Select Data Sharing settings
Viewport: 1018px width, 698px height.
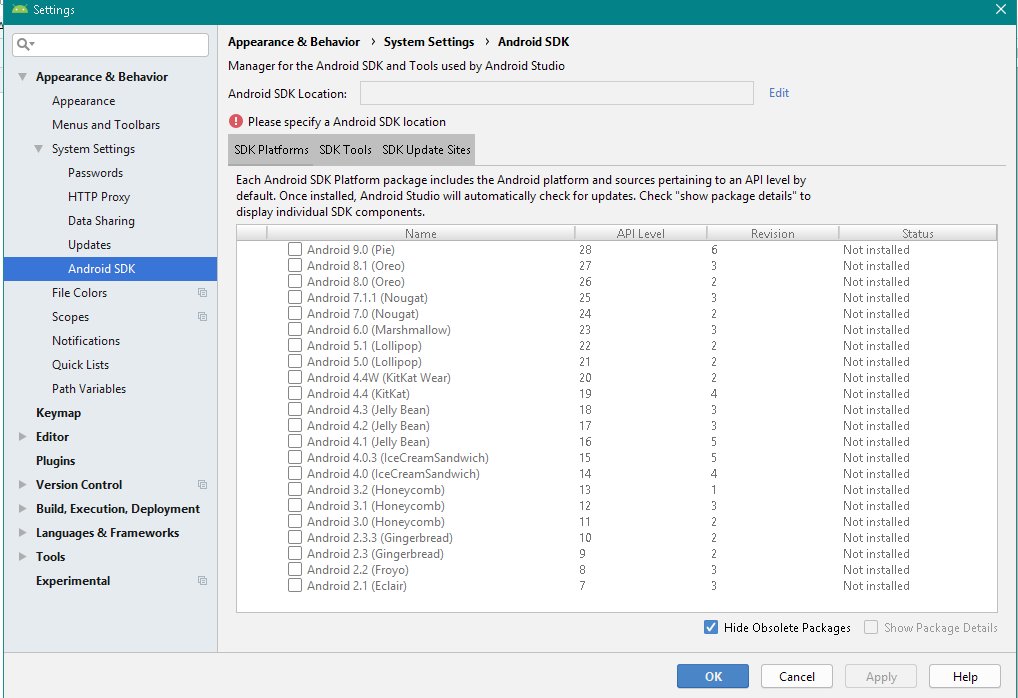pyautogui.click(x=101, y=221)
